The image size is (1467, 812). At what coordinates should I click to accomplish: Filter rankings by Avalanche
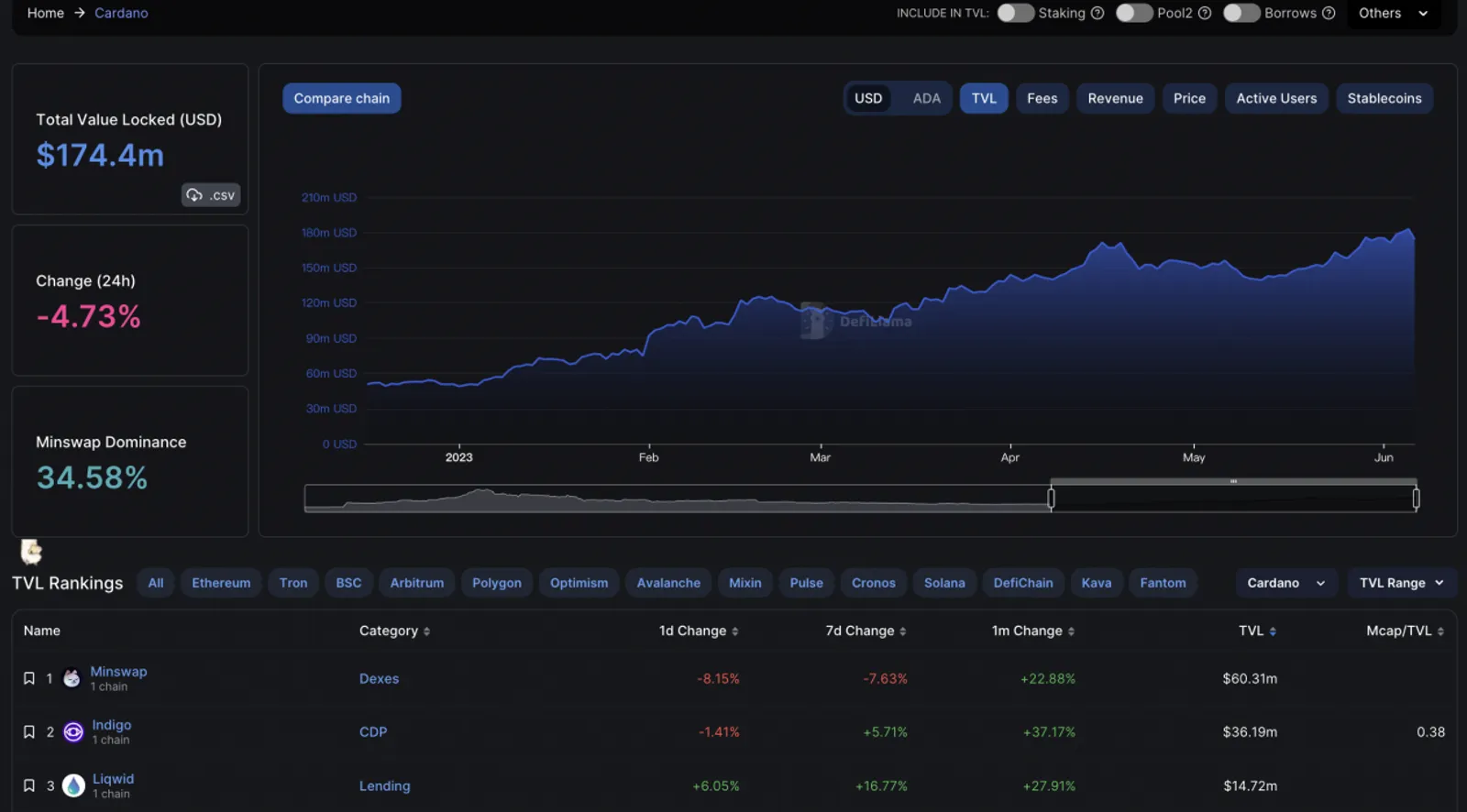668,583
